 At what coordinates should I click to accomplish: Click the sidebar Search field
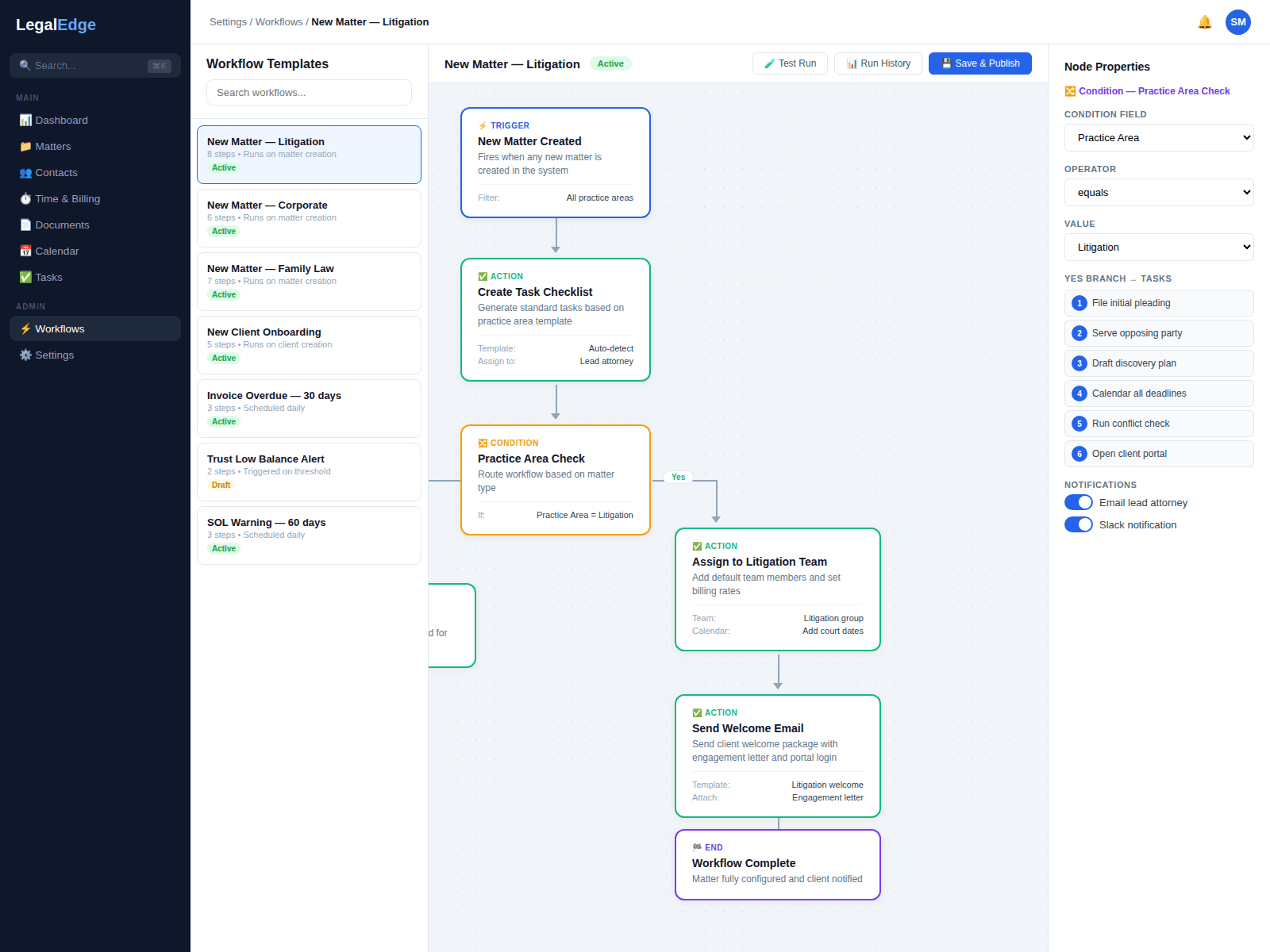click(95, 66)
